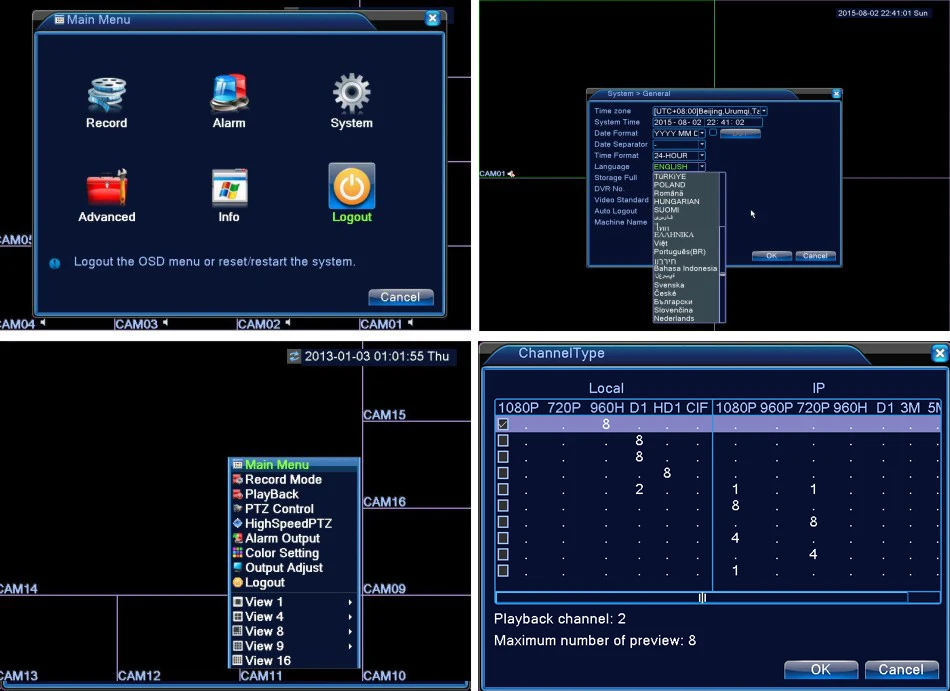Click the speaker icon beside CAM01 under Main Menu
This screenshot has width=950, height=691.
click(410, 323)
